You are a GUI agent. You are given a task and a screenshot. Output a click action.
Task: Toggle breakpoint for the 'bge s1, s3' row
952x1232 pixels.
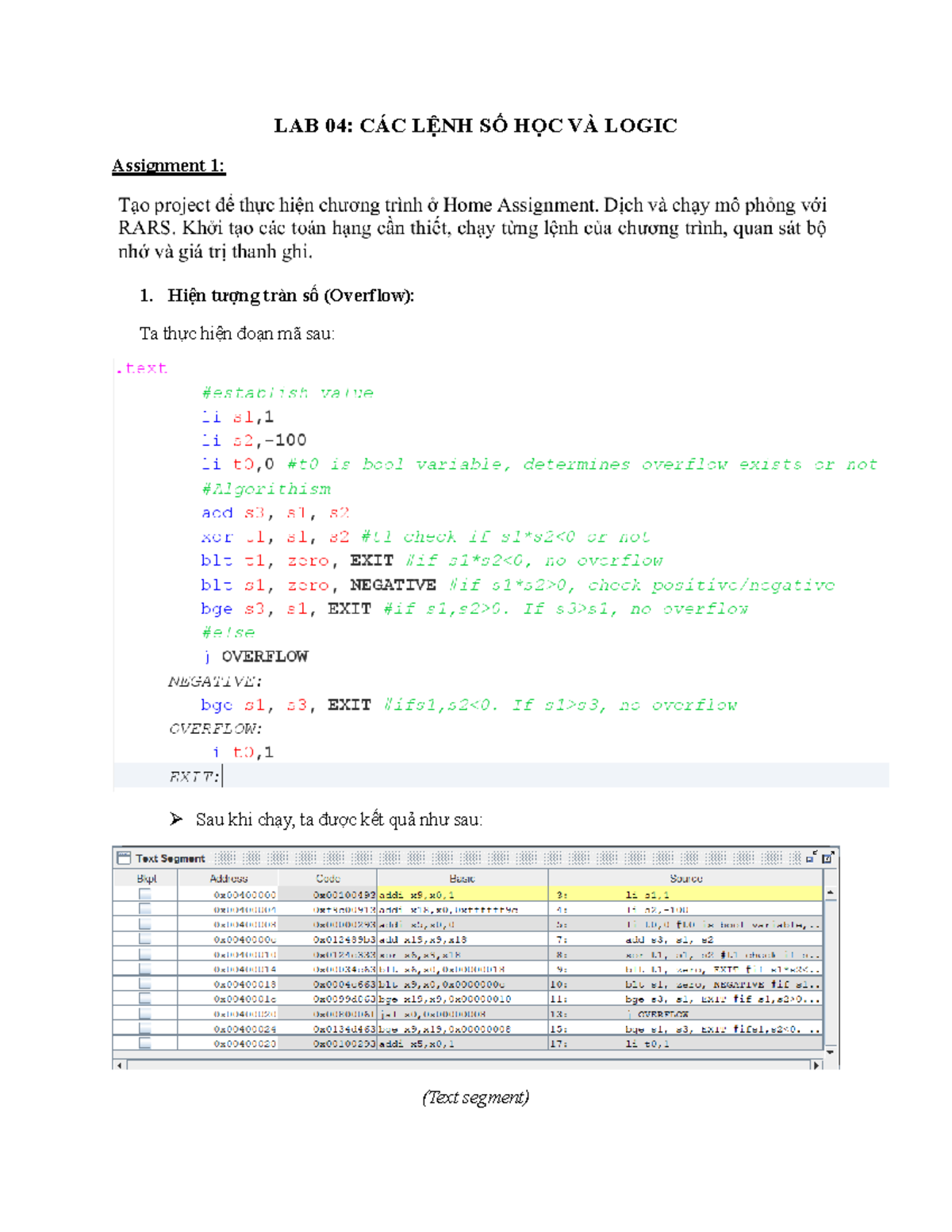click(144, 1028)
